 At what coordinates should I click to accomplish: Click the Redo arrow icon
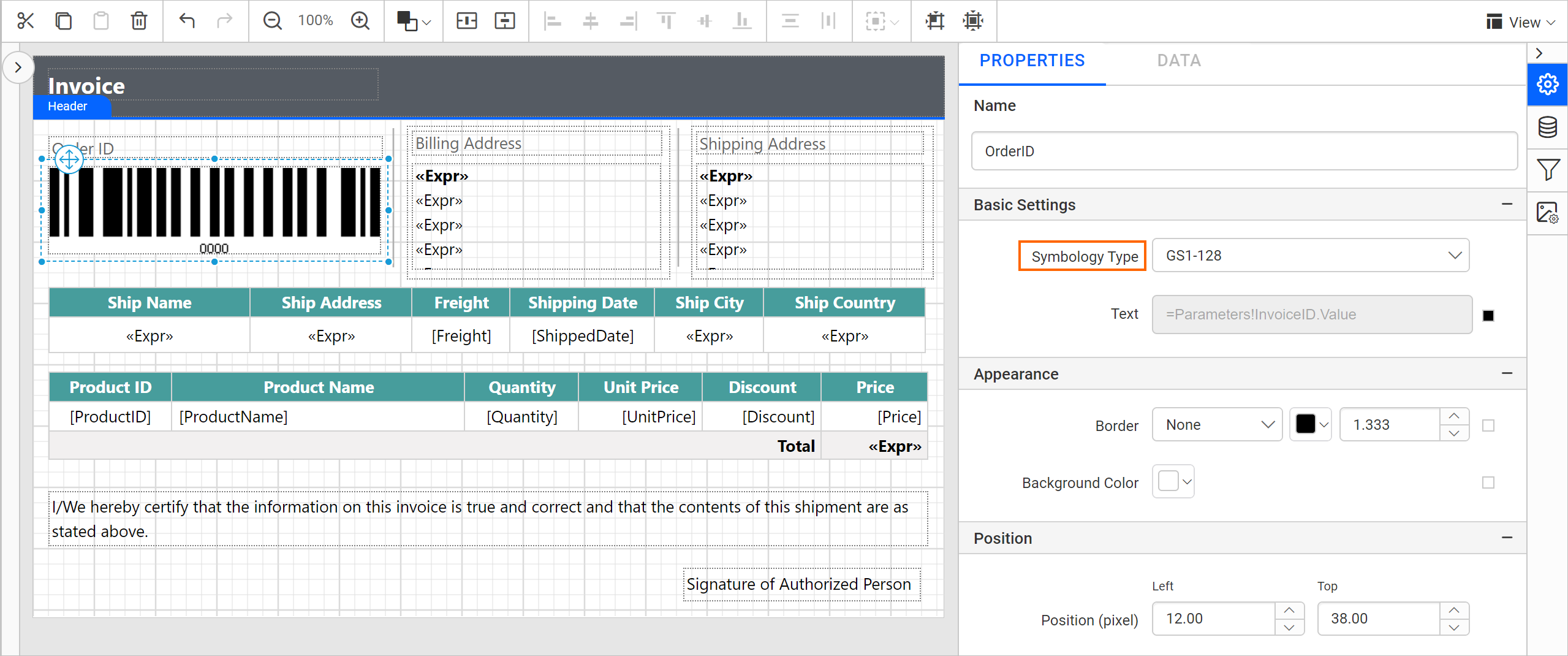tap(225, 21)
